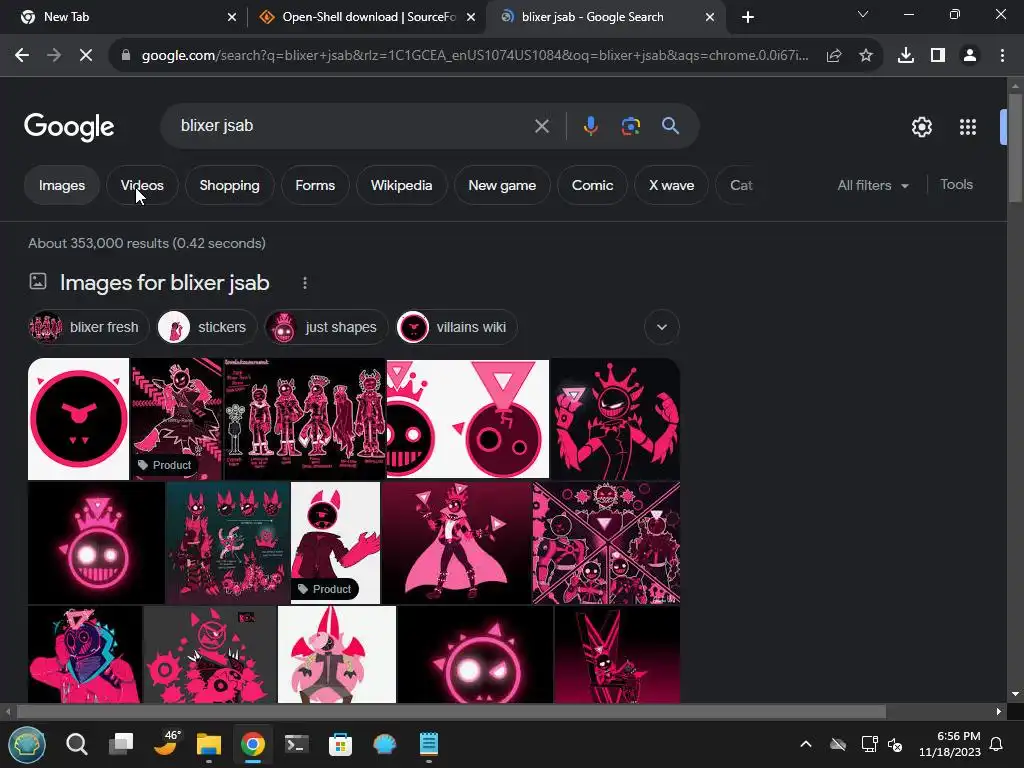The image size is (1024, 768).
Task: Click the villains wiki suggestion chip
Action: click(456, 327)
